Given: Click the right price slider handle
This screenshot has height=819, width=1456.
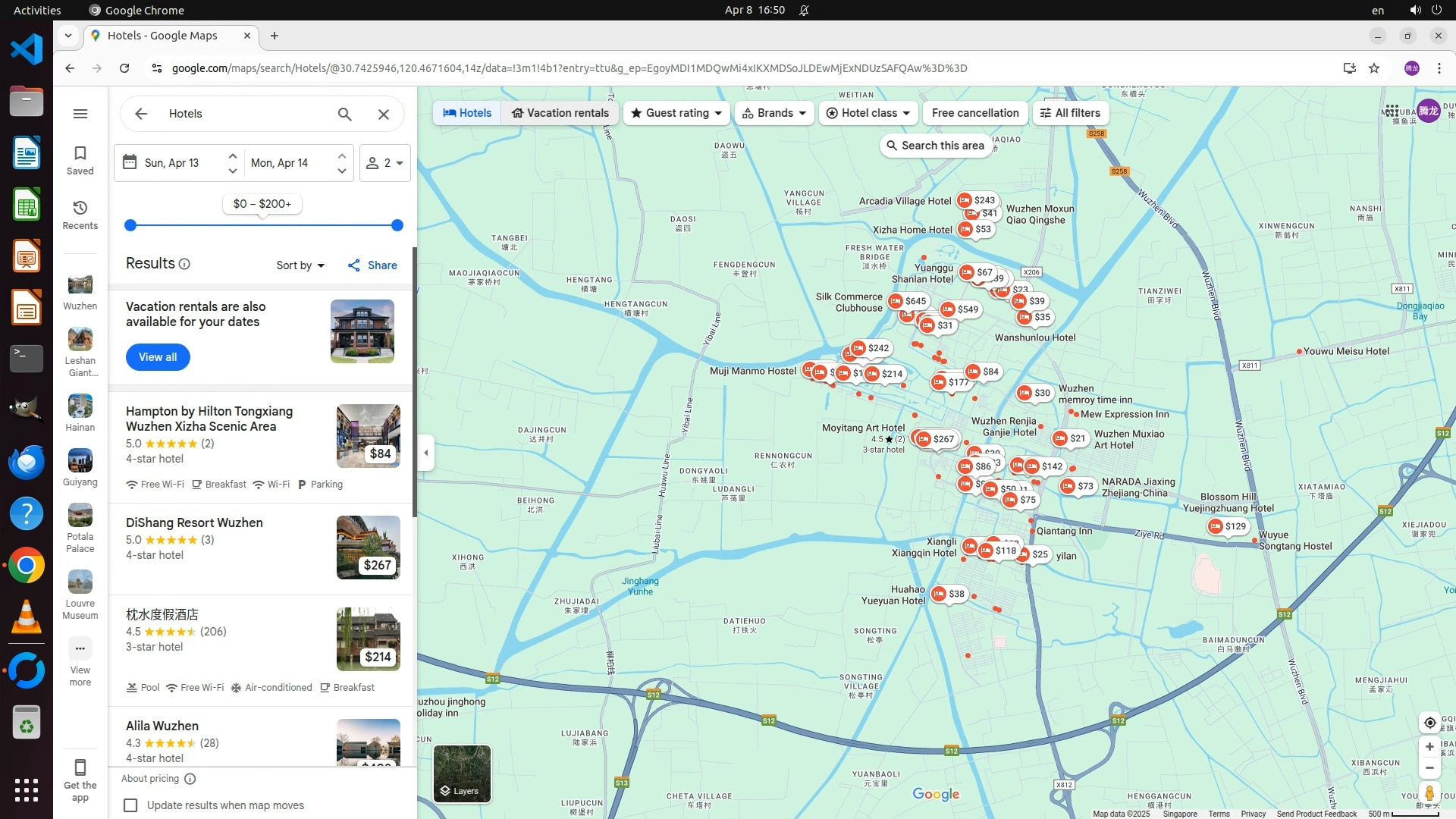Looking at the screenshot, I should [x=397, y=225].
